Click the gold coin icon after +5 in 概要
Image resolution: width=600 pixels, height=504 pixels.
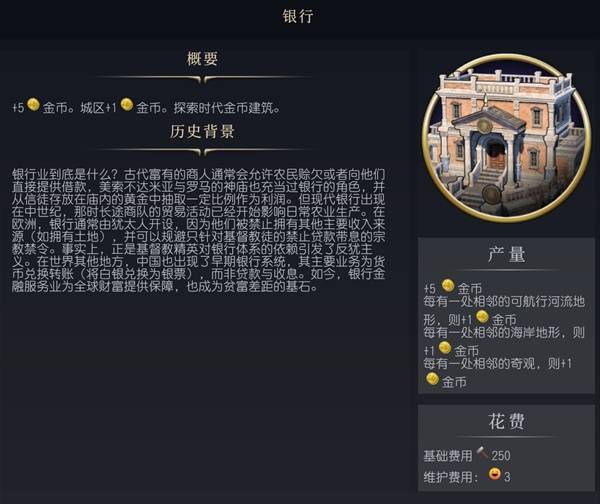click(33, 105)
